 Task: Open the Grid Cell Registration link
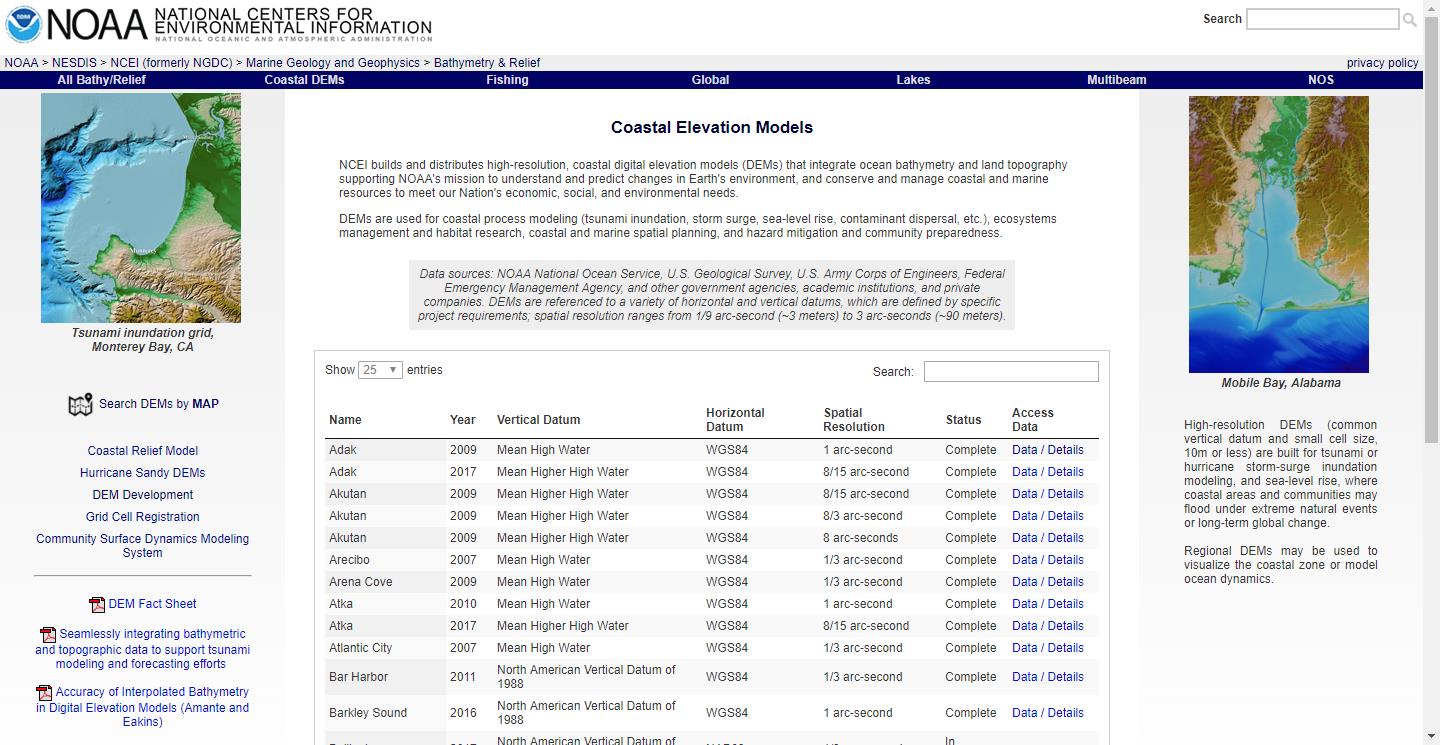point(143,517)
